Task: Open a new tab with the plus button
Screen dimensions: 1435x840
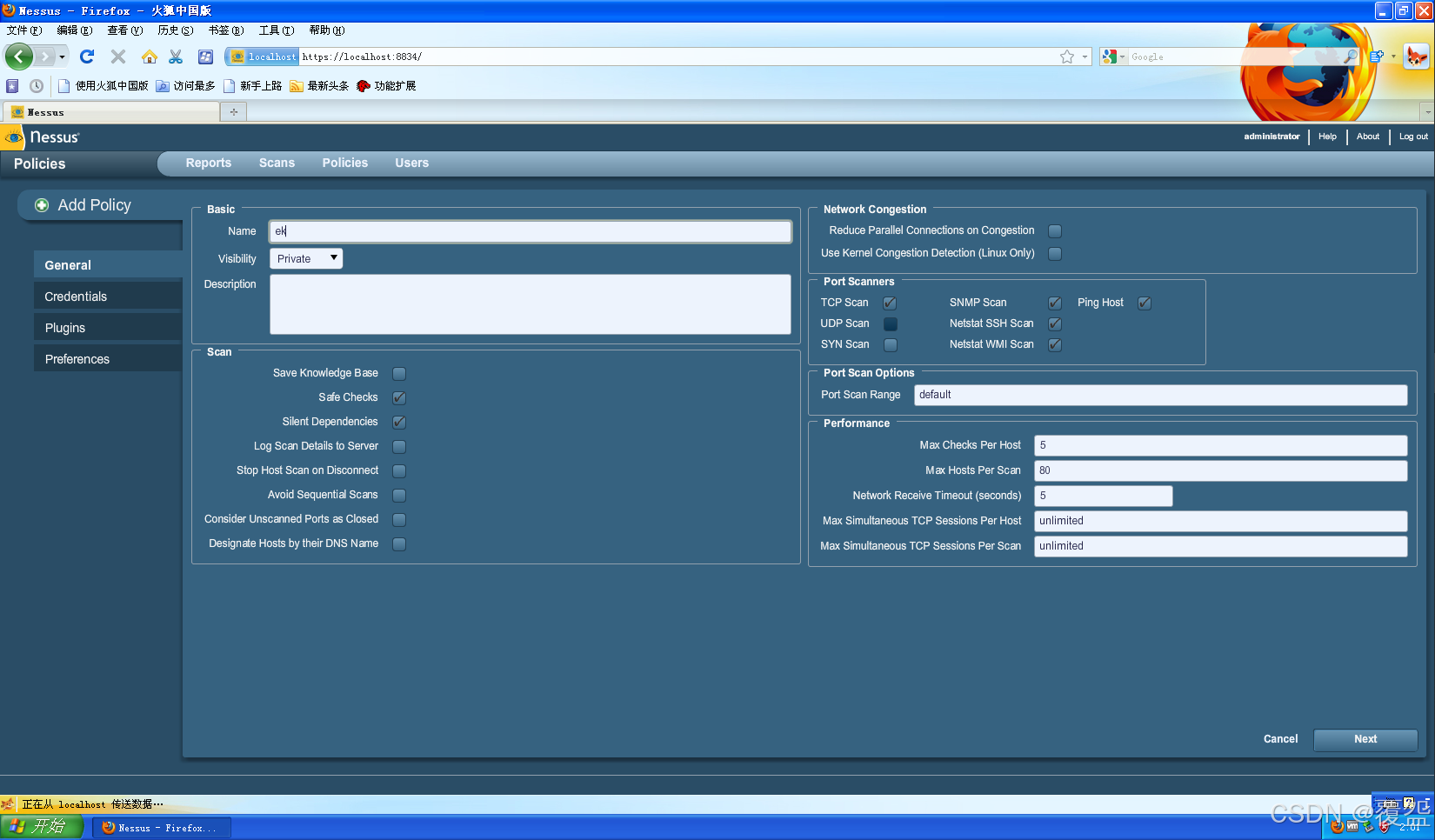Action: click(233, 112)
